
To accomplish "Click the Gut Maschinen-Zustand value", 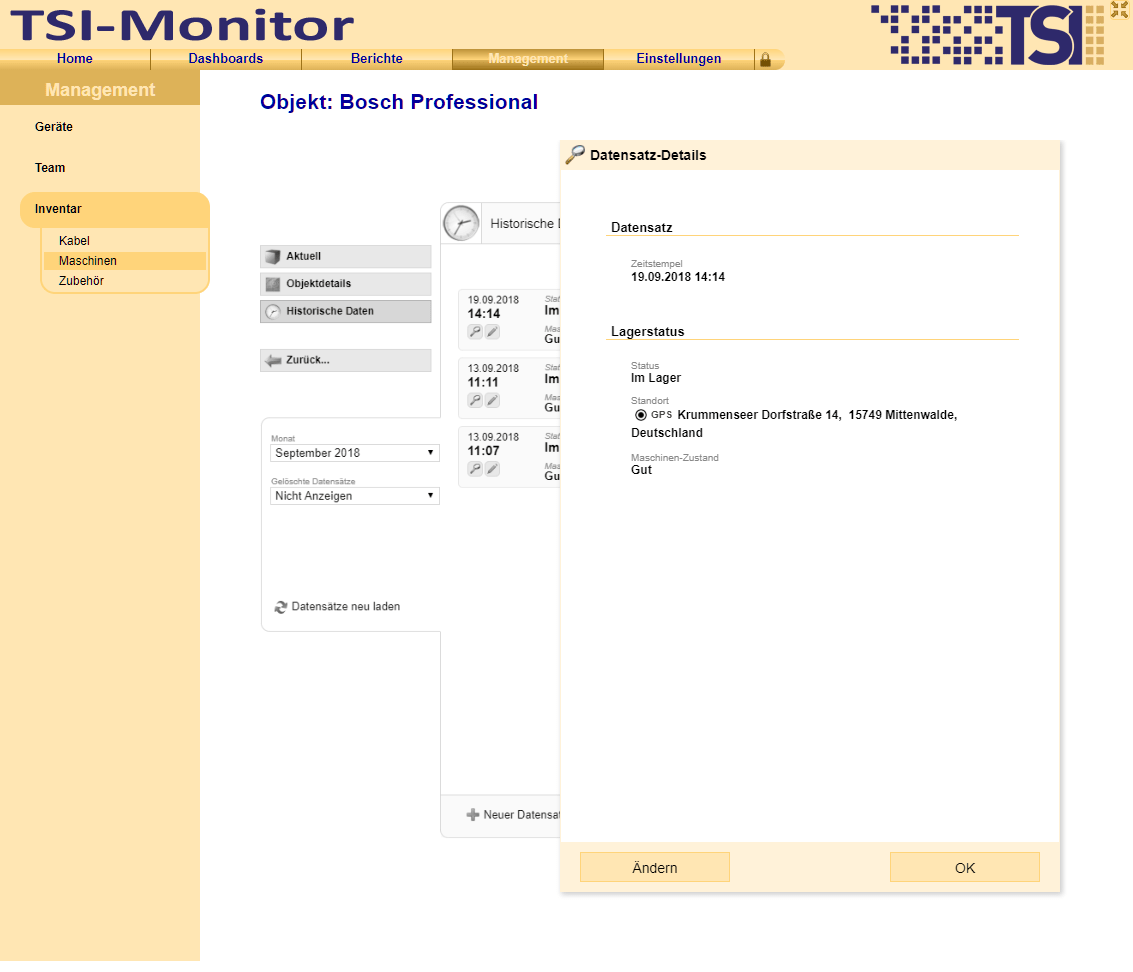I will coord(641,470).
